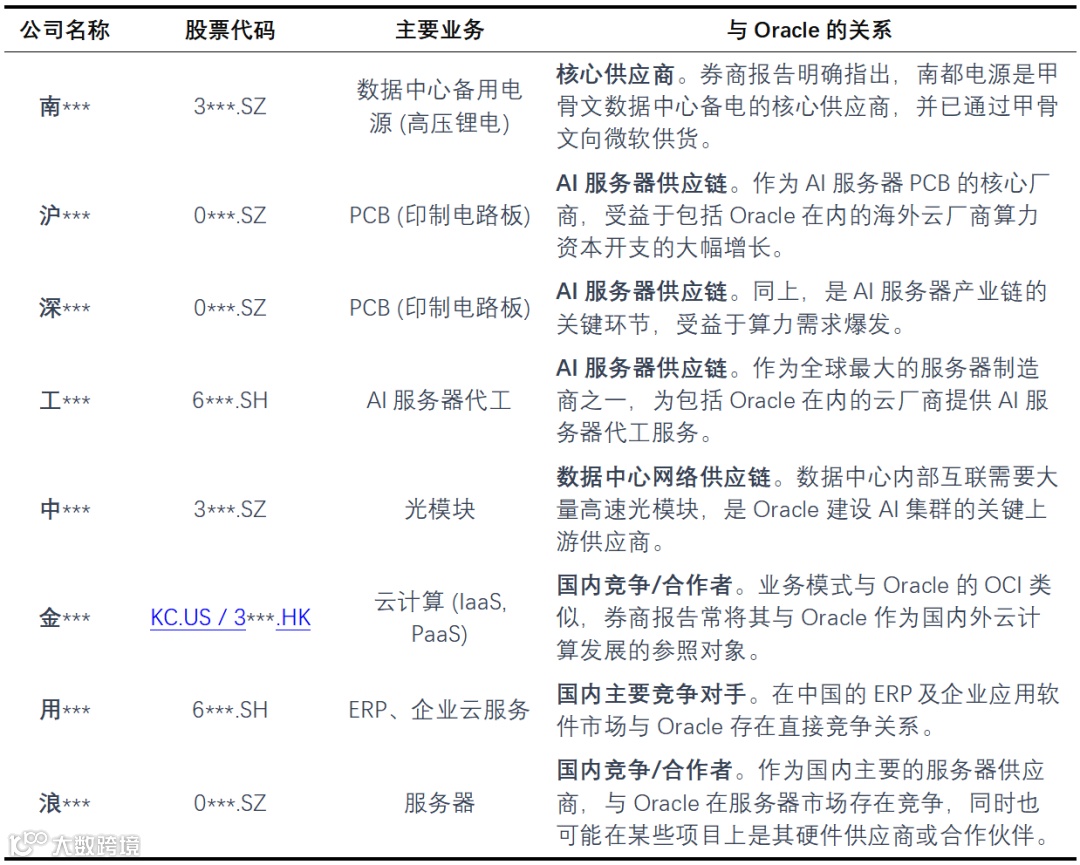Select company name 浪***
This screenshot has height=865, width=1080.
(x=65, y=803)
